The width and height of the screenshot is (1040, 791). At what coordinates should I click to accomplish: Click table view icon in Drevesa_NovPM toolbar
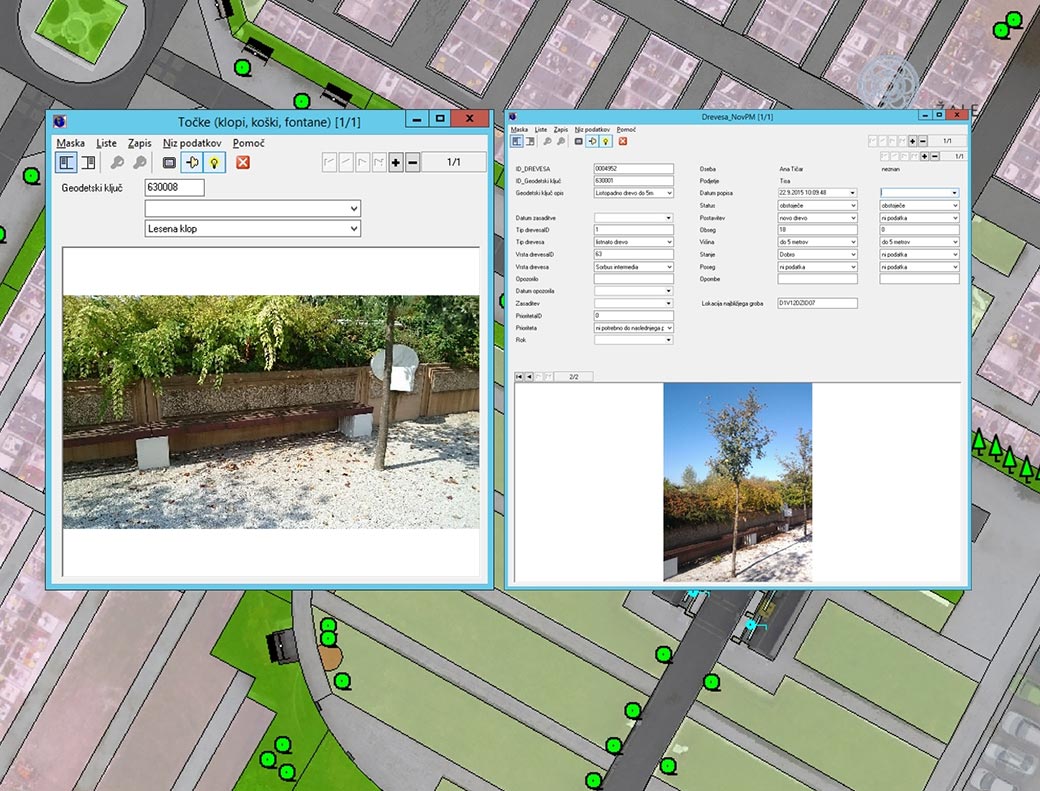click(x=530, y=142)
